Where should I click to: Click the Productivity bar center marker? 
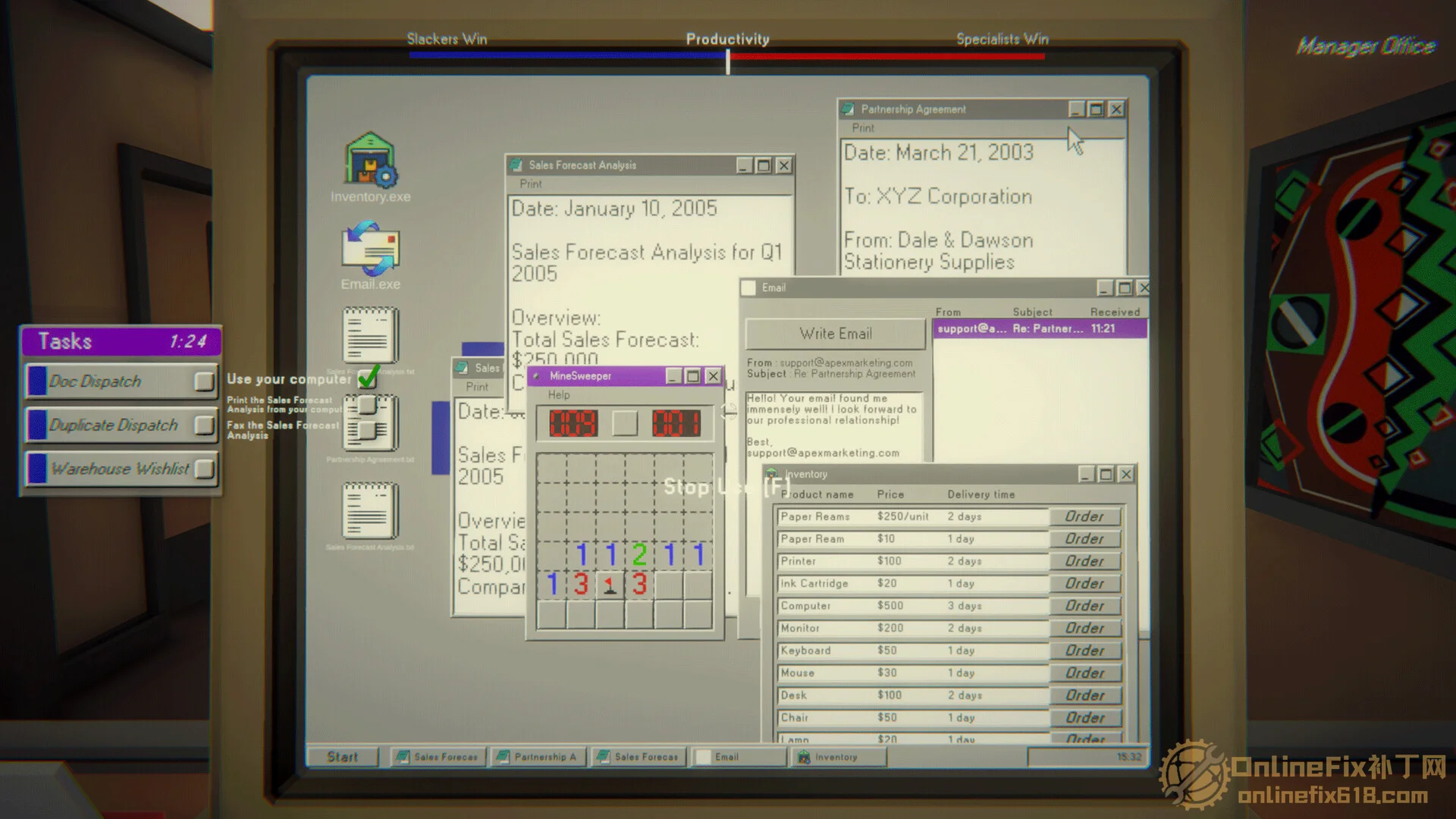[728, 61]
